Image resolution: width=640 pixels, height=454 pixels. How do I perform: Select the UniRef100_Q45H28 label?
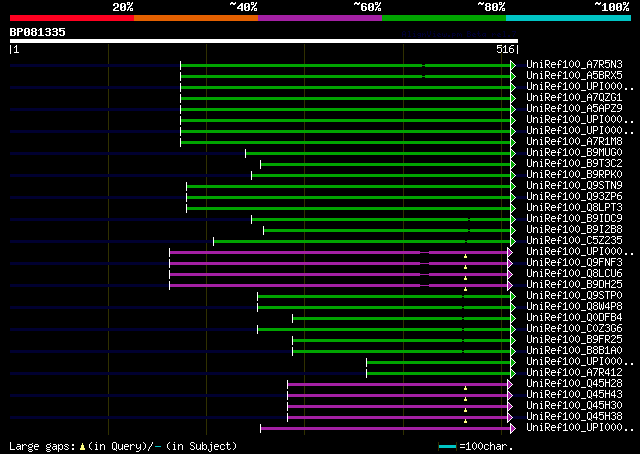tap(574, 384)
